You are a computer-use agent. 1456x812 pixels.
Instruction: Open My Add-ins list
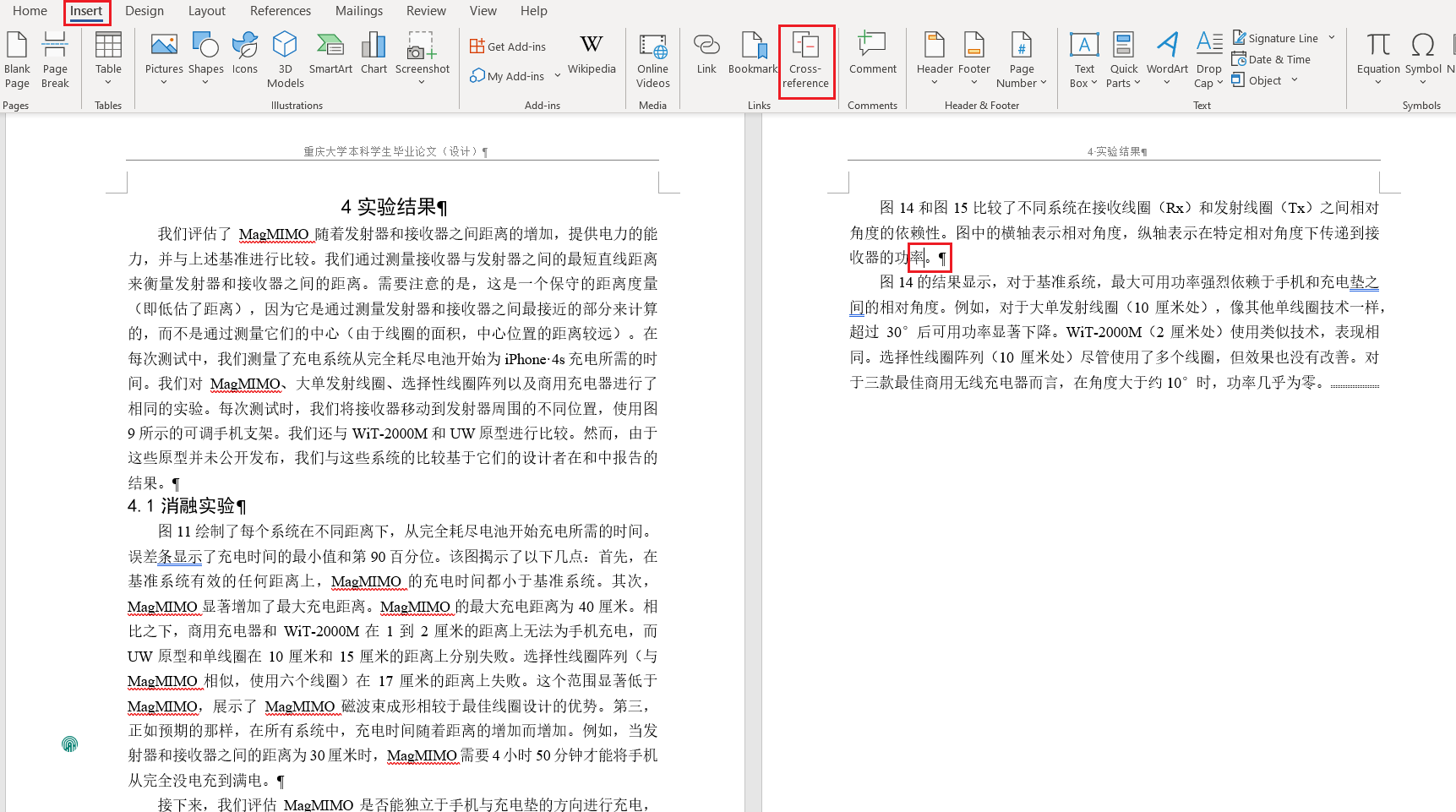click(507, 76)
